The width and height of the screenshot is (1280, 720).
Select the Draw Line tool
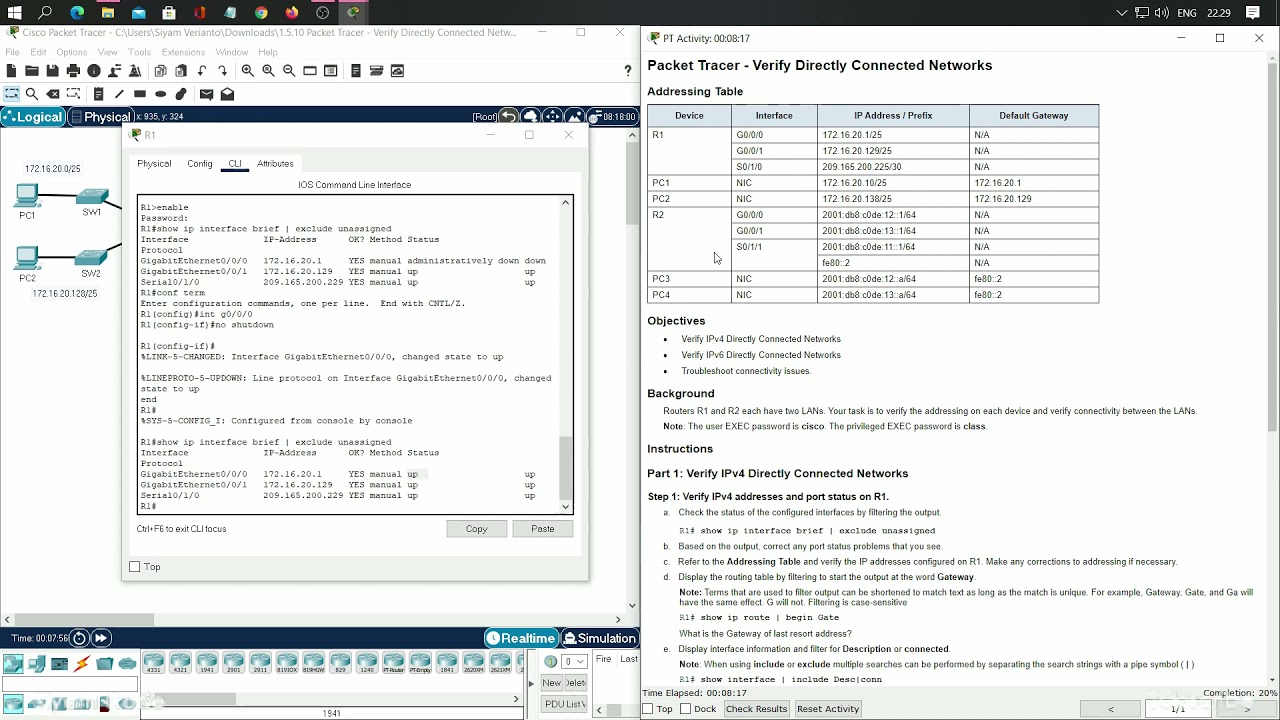click(119, 94)
